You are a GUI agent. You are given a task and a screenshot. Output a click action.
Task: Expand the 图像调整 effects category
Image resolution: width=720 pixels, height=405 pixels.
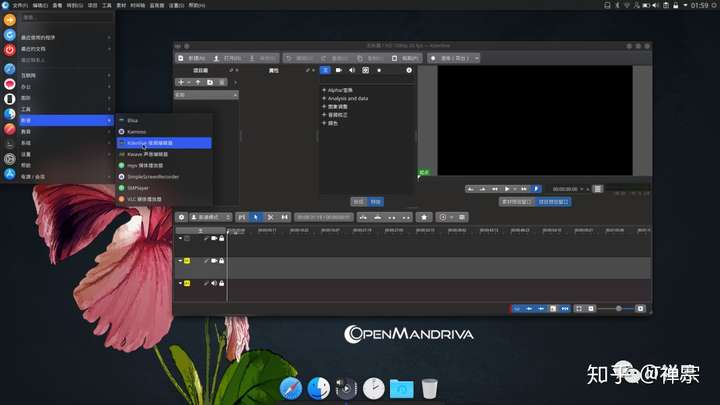[x=324, y=107]
